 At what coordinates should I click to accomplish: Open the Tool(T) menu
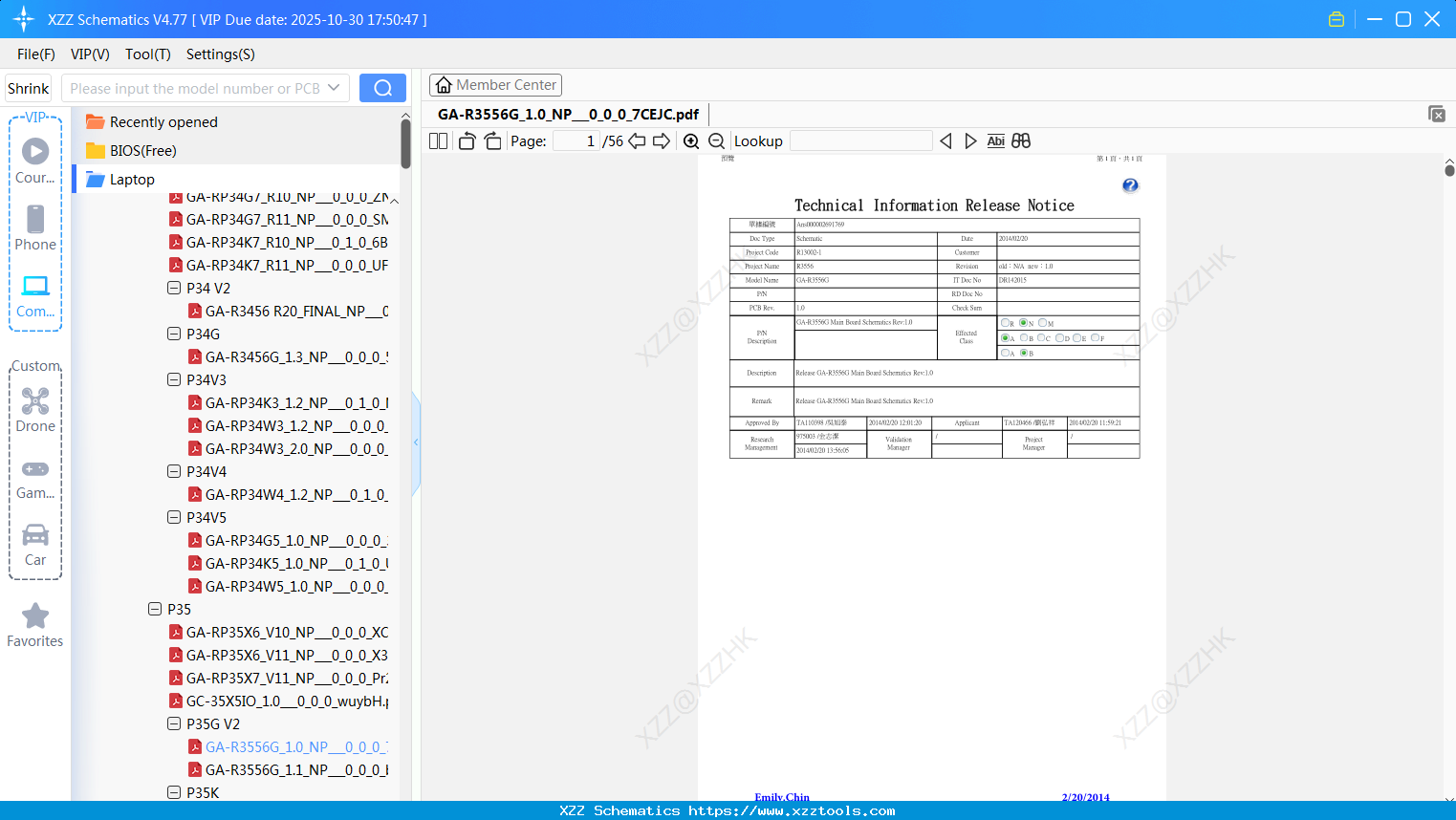tap(148, 54)
